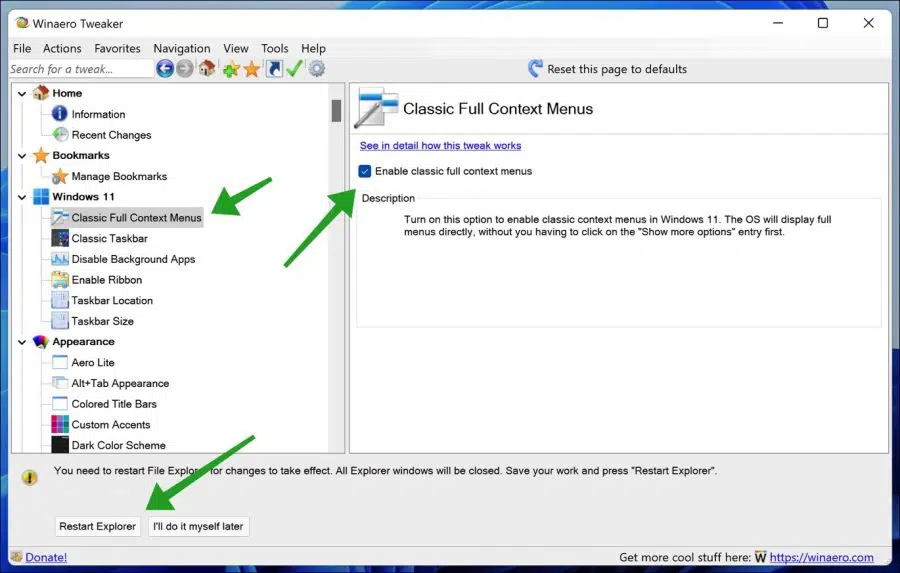Open the File menu
Screen dimensions: 900x573
(22, 48)
